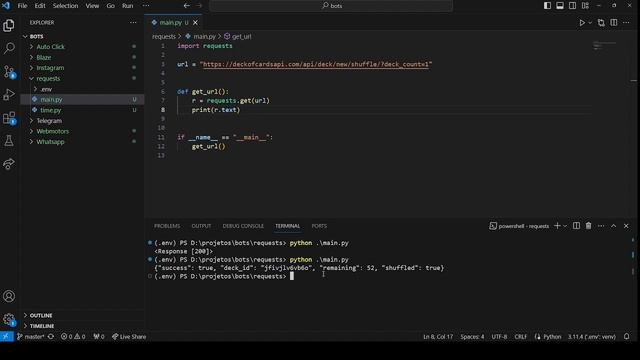Open the Live Share activity icon
This screenshot has width=640, height=360.
tap(9, 164)
